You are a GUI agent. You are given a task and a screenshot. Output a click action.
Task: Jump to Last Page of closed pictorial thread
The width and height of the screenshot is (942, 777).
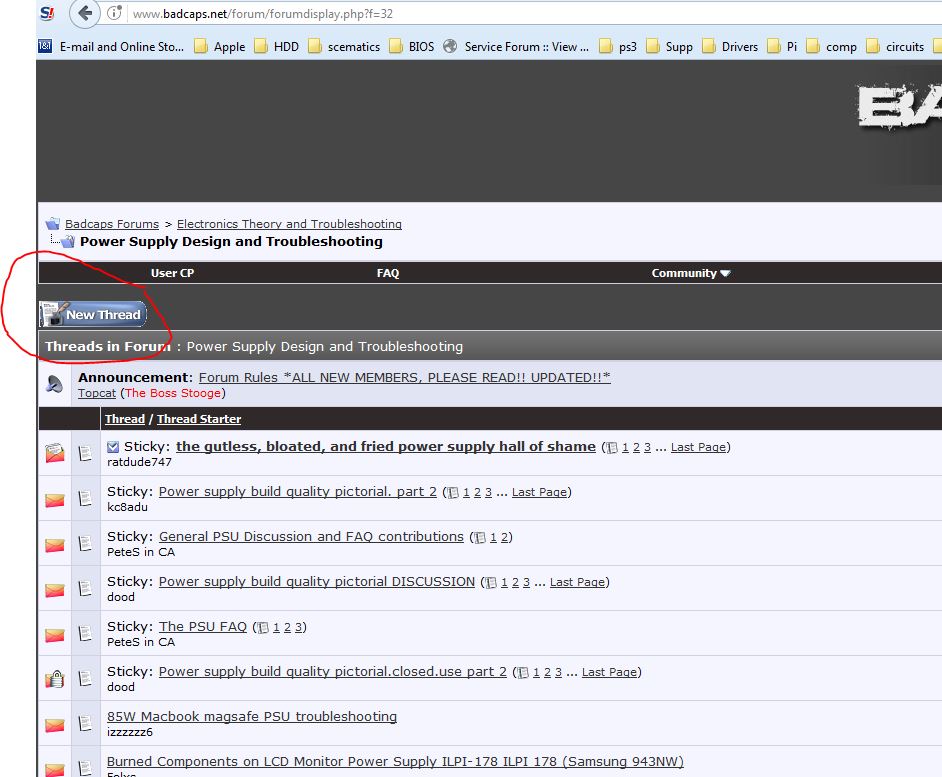pos(609,672)
